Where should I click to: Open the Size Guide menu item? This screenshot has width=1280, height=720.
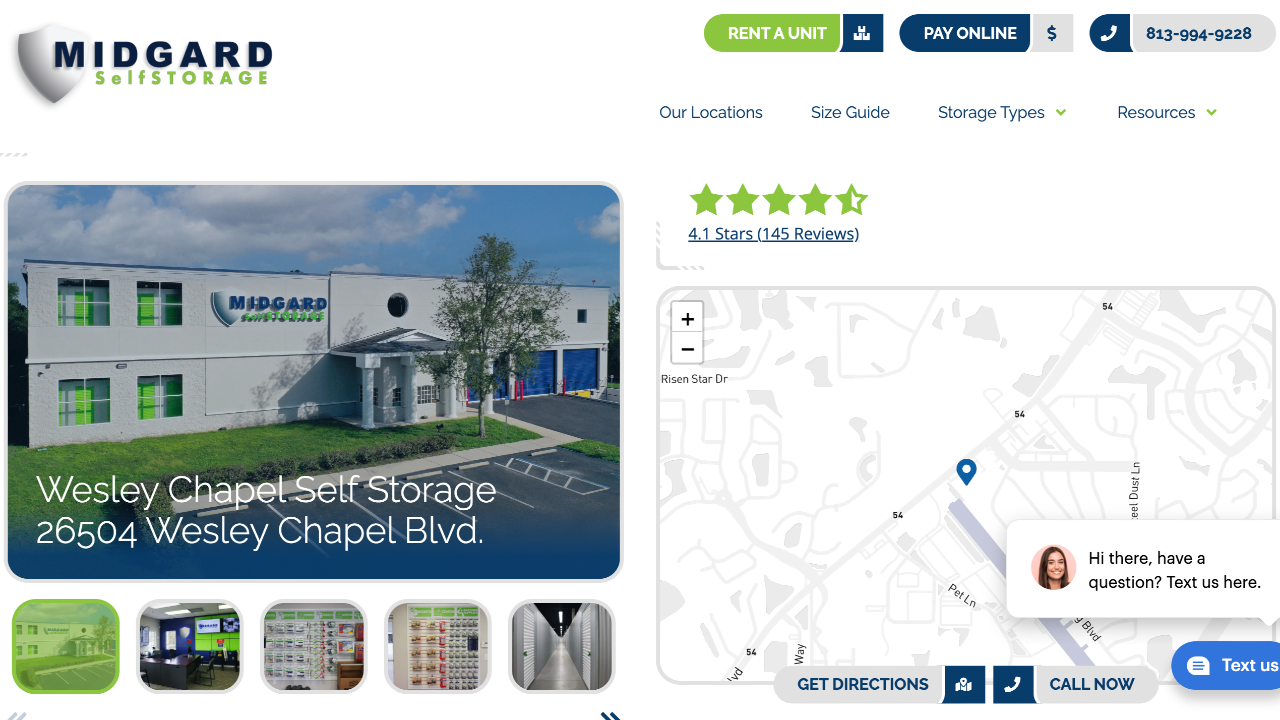[x=850, y=112]
